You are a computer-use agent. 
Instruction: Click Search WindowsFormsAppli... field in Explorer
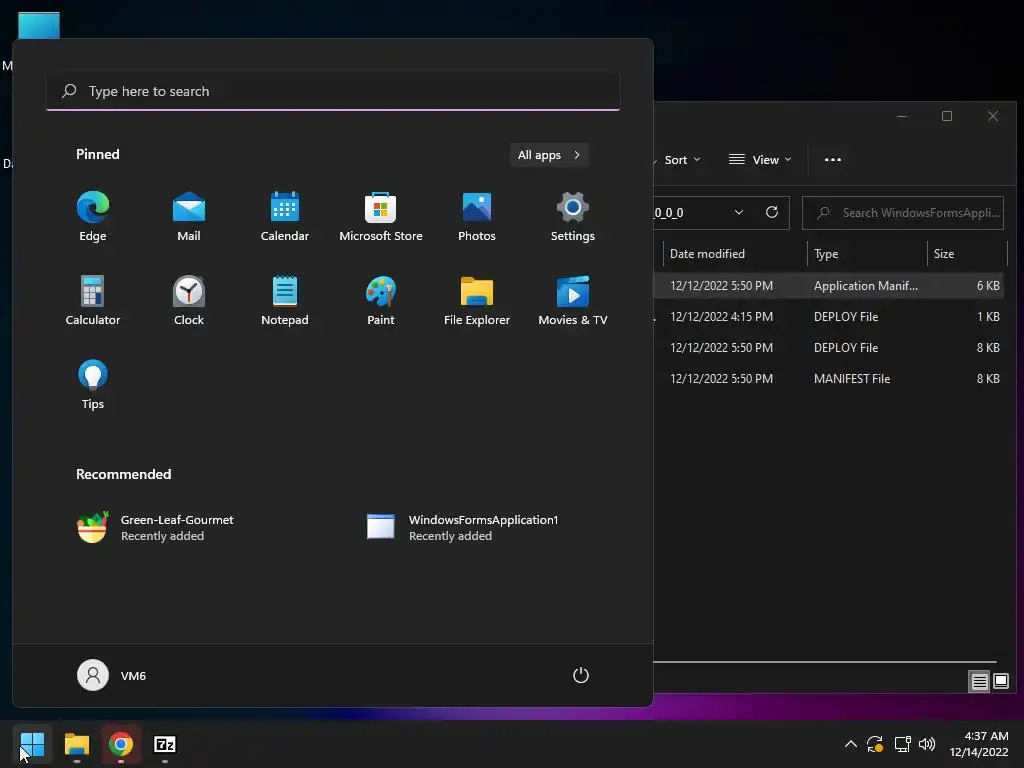[903, 213]
